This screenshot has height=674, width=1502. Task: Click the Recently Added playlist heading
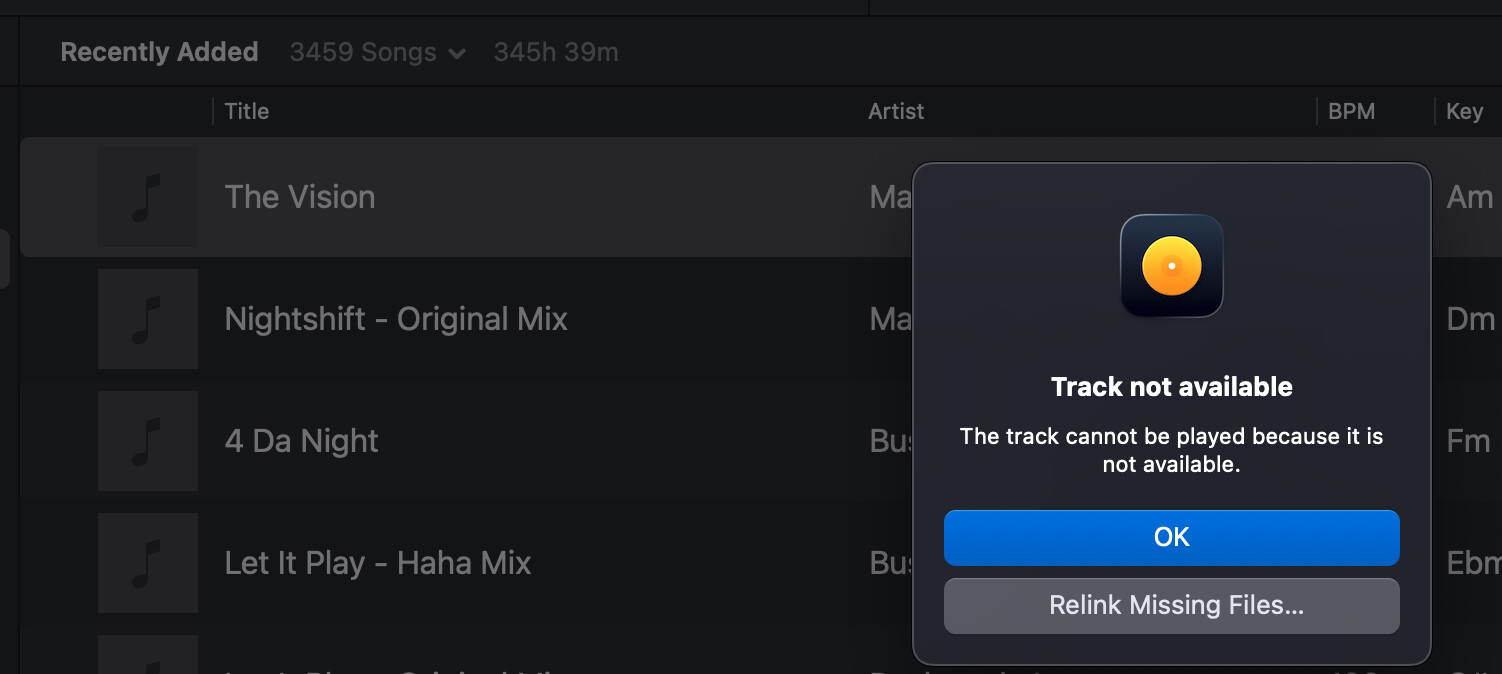(x=159, y=53)
